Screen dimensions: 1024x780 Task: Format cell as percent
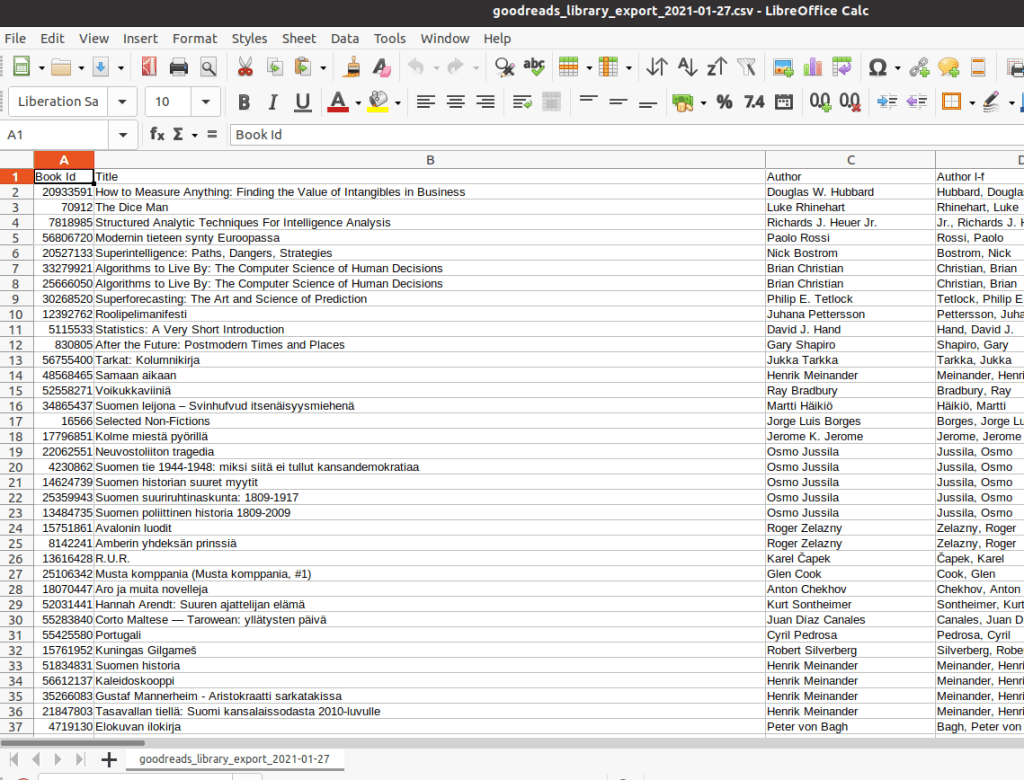point(724,101)
